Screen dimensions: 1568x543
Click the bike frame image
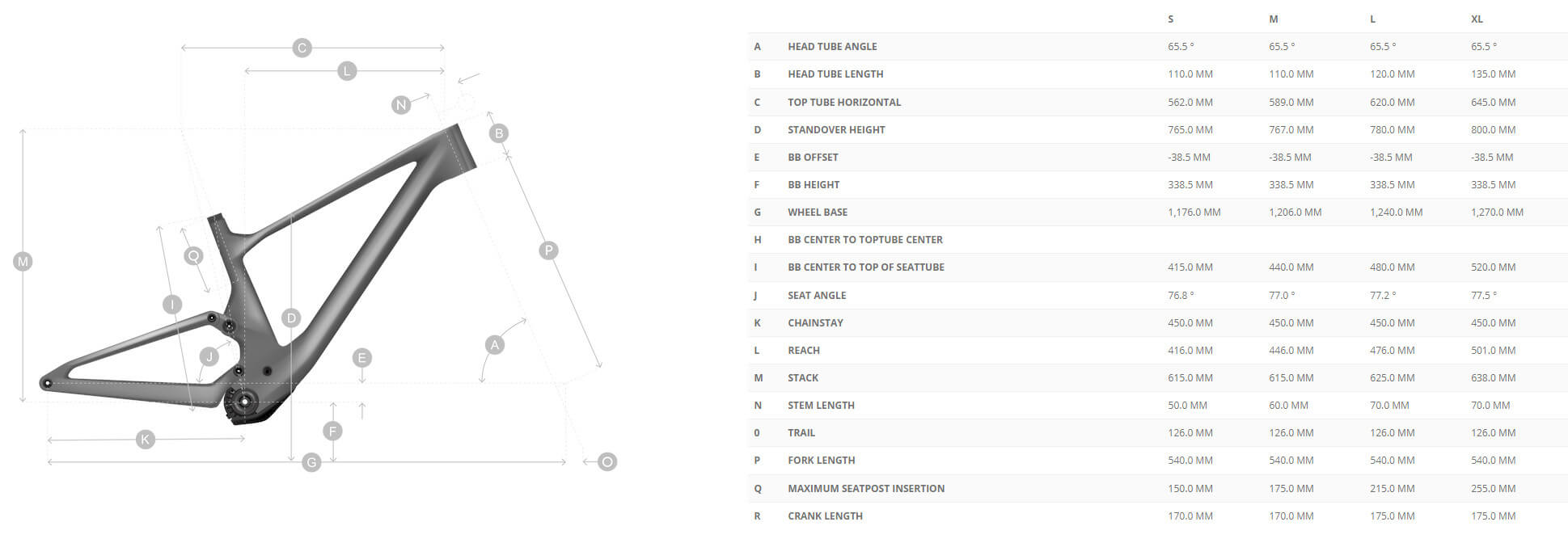tap(259, 275)
